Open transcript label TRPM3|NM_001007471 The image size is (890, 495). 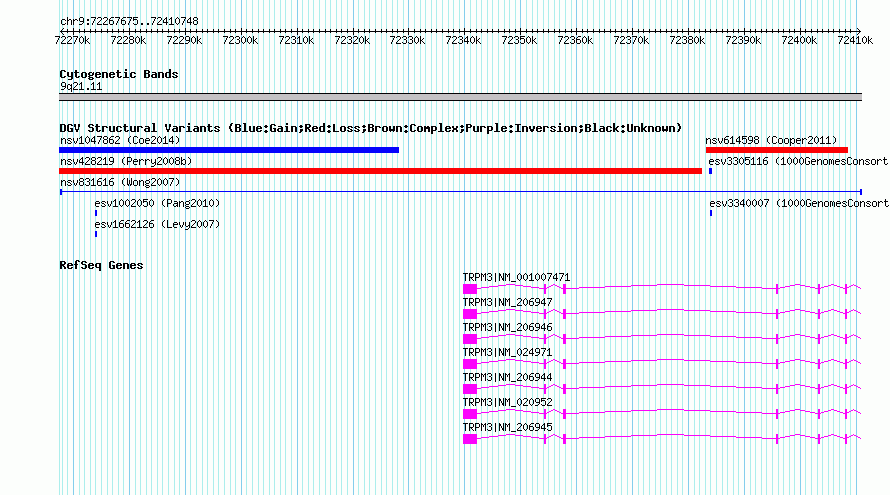pos(516,278)
